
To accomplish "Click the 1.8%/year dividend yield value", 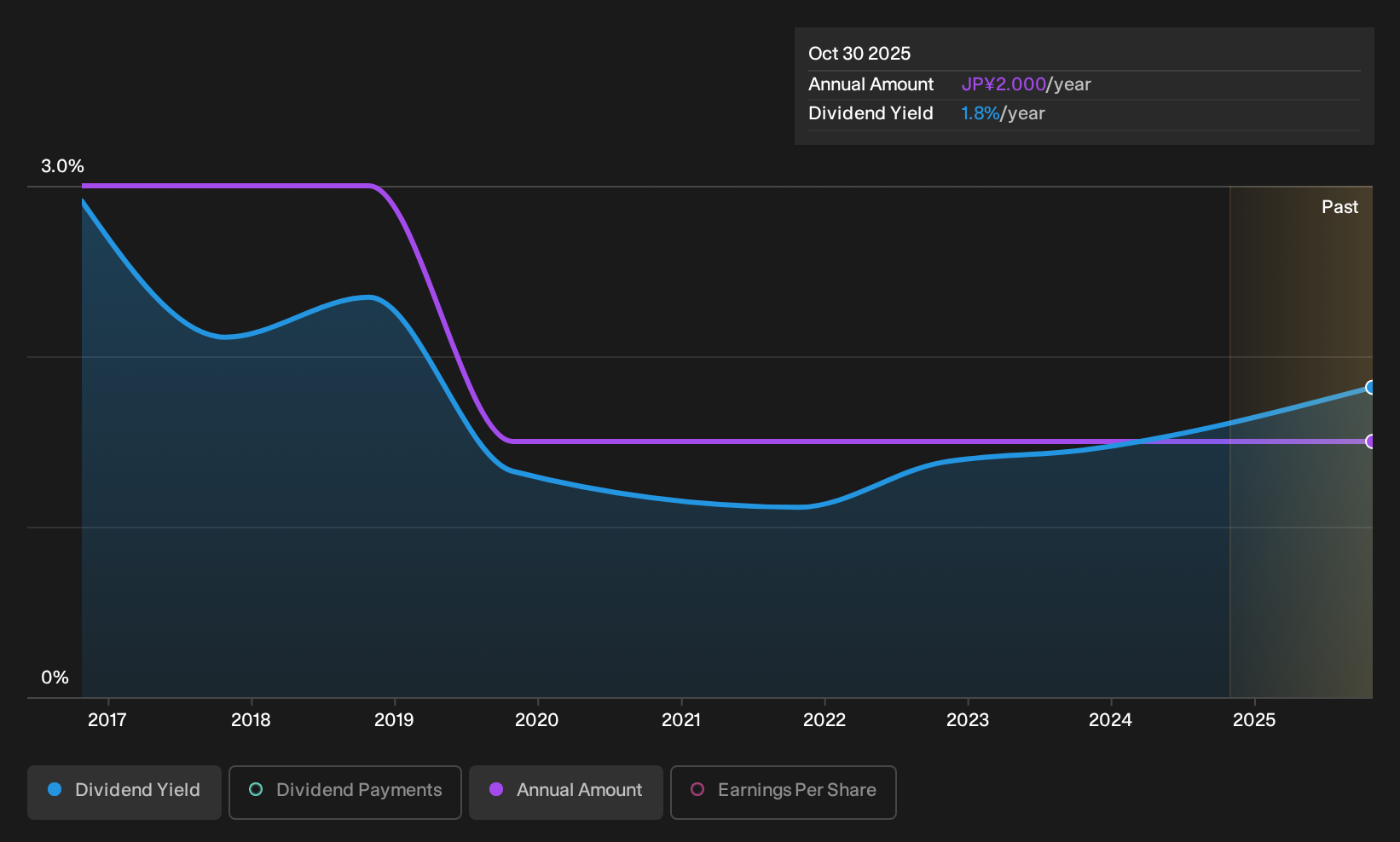I will pos(1003,113).
